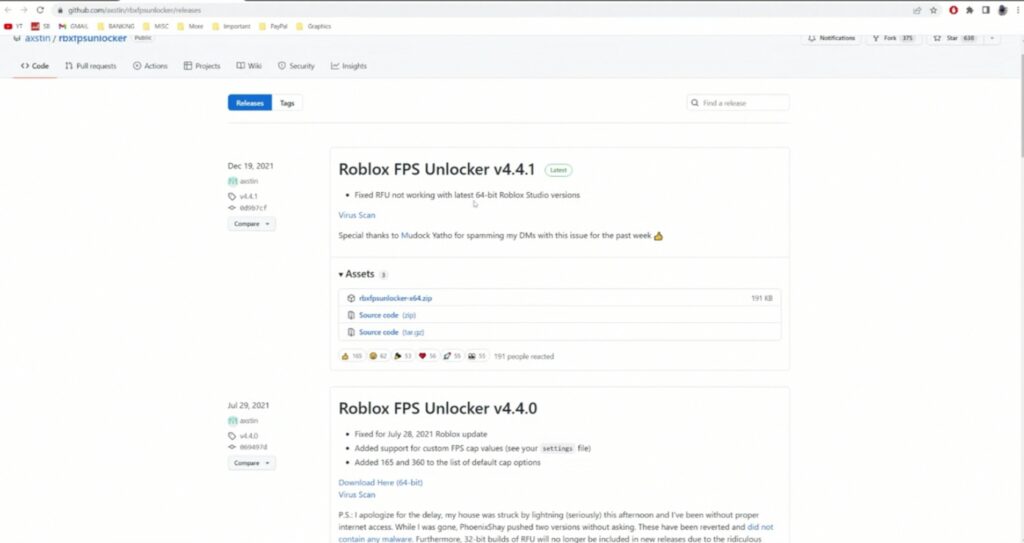Click the Notifications button

pos(831,39)
